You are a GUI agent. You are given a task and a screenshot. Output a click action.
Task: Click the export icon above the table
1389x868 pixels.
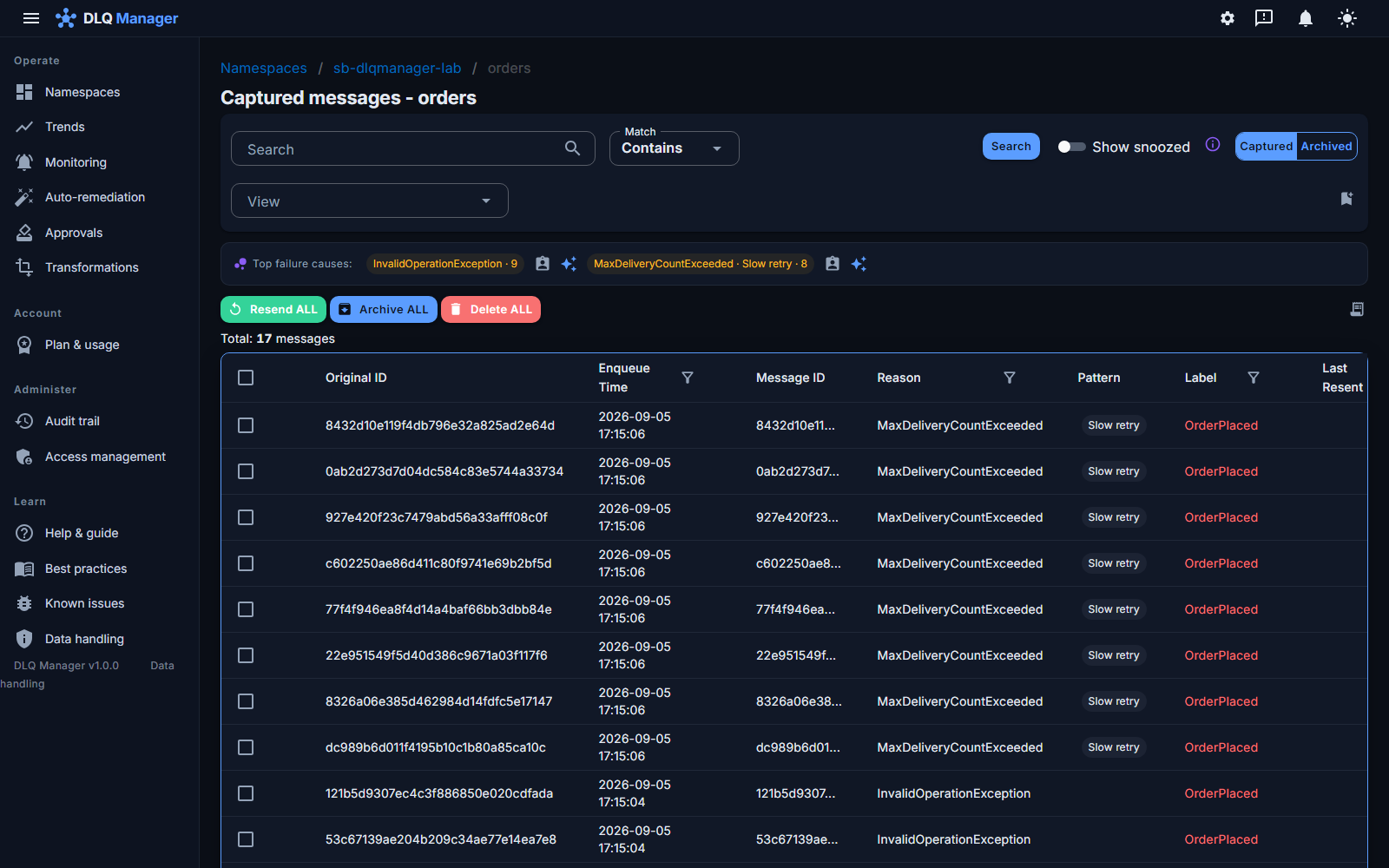click(1357, 309)
